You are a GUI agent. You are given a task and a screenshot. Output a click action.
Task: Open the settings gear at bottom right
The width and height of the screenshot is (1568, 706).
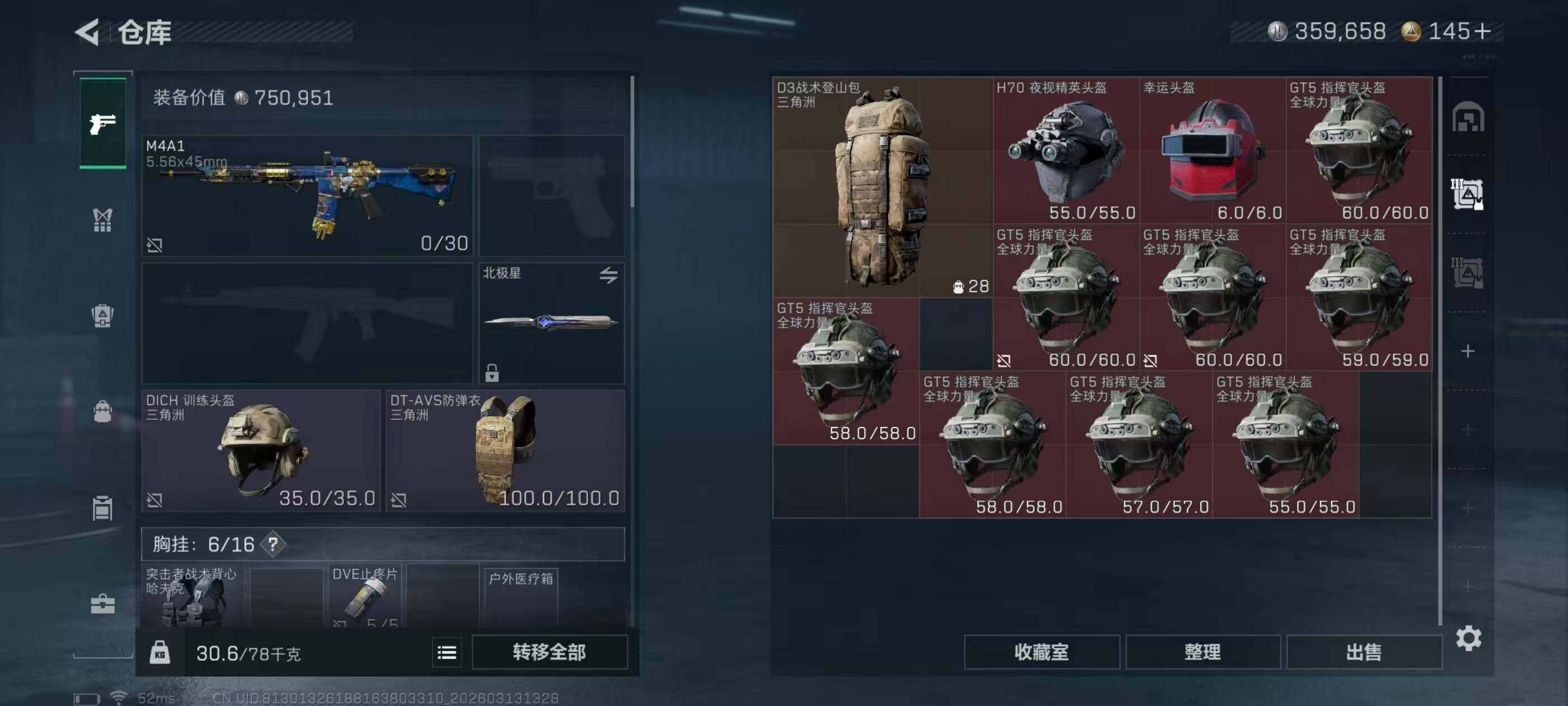tap(1468, 638)
